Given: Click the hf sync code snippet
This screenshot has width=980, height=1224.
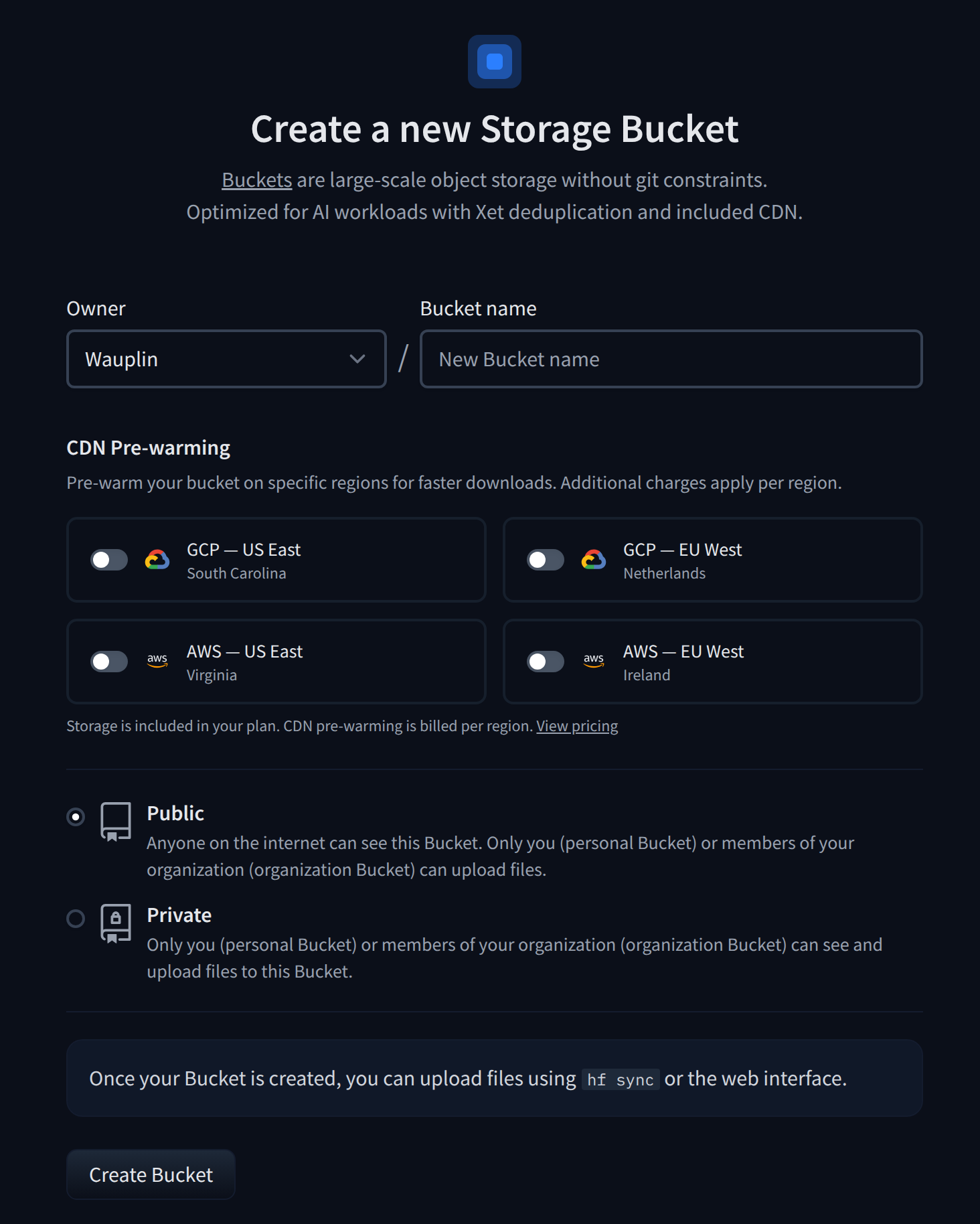Looking at the screenshot, I should [620, 1079].
